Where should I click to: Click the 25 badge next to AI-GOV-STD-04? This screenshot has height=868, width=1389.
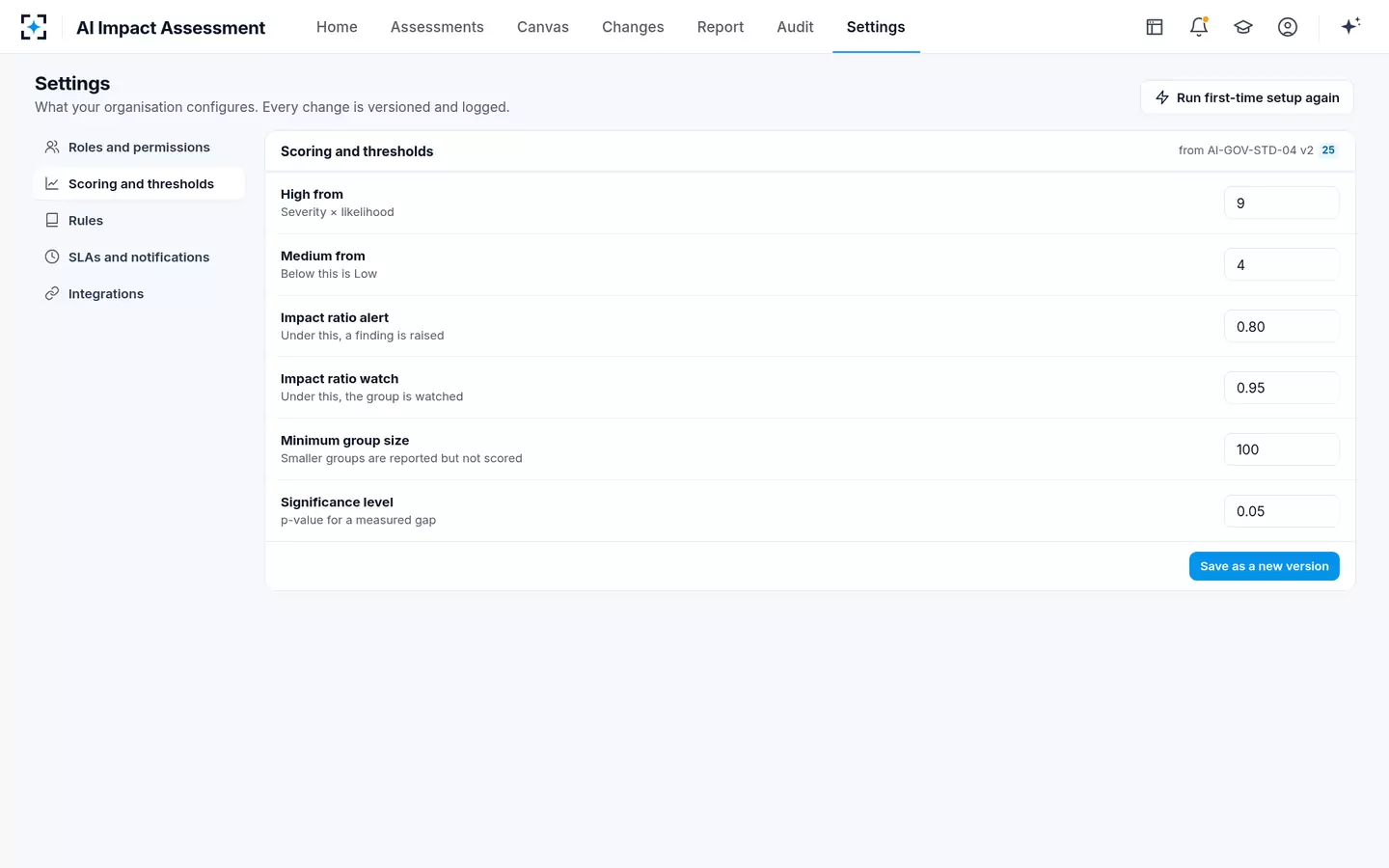(1328, 150)
